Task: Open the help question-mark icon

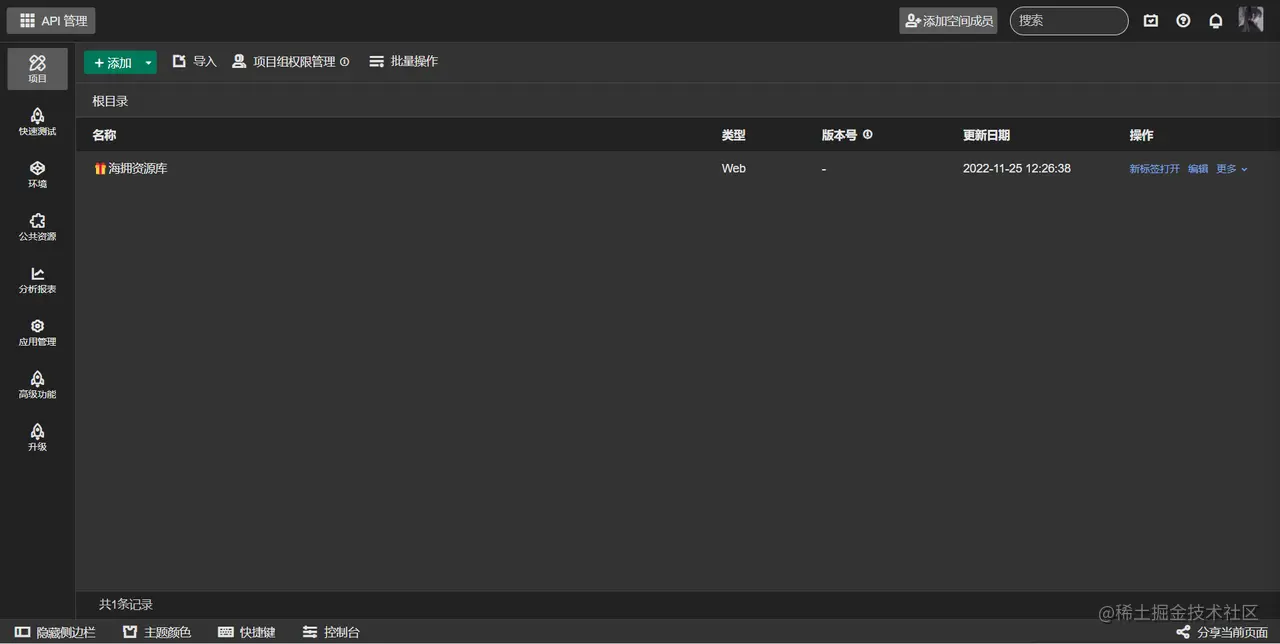Action: pos(1183,20)
